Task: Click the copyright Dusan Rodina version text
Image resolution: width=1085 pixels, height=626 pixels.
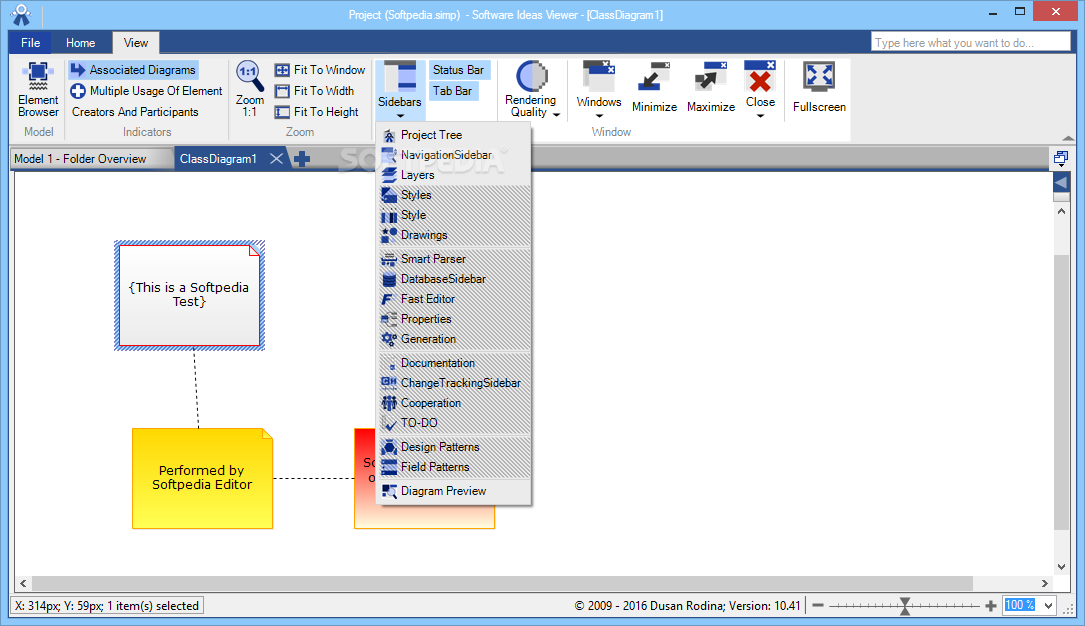Action: (687, 606)
